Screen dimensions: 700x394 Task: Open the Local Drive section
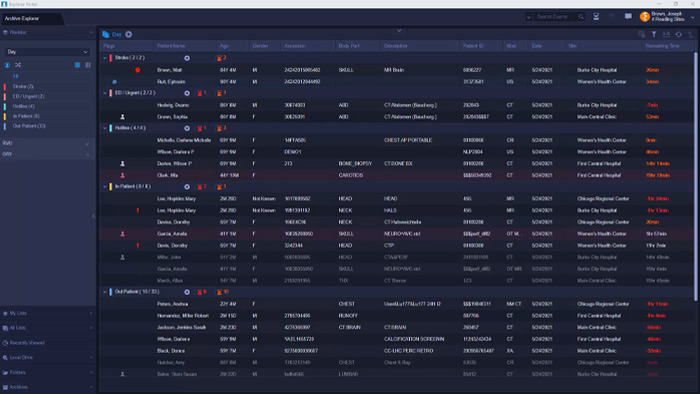(x=47, y=357)
